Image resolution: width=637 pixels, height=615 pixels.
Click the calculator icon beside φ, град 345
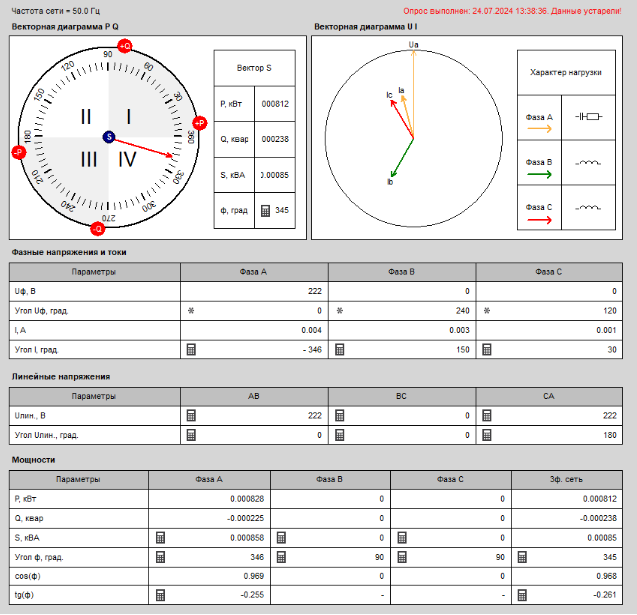pos(265,210)
